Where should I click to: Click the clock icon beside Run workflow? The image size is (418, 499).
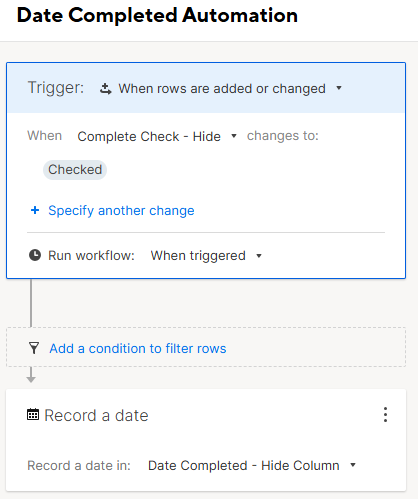35,255
